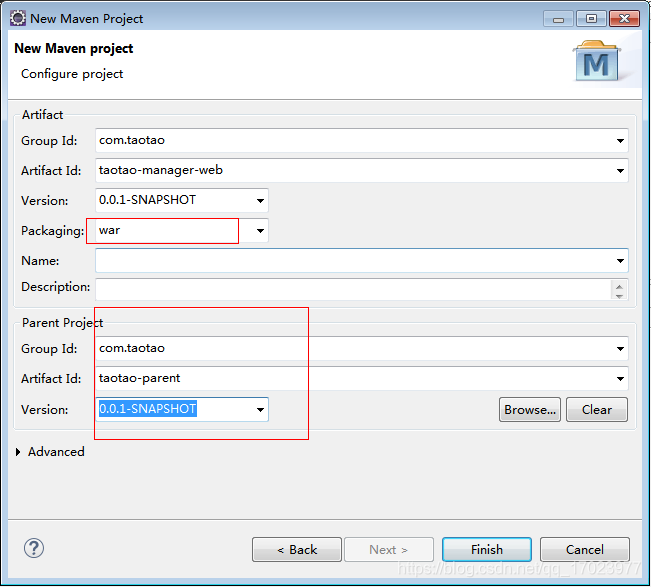
Task: Open the Artifact Version dropdown arrow
Action: 260,201
